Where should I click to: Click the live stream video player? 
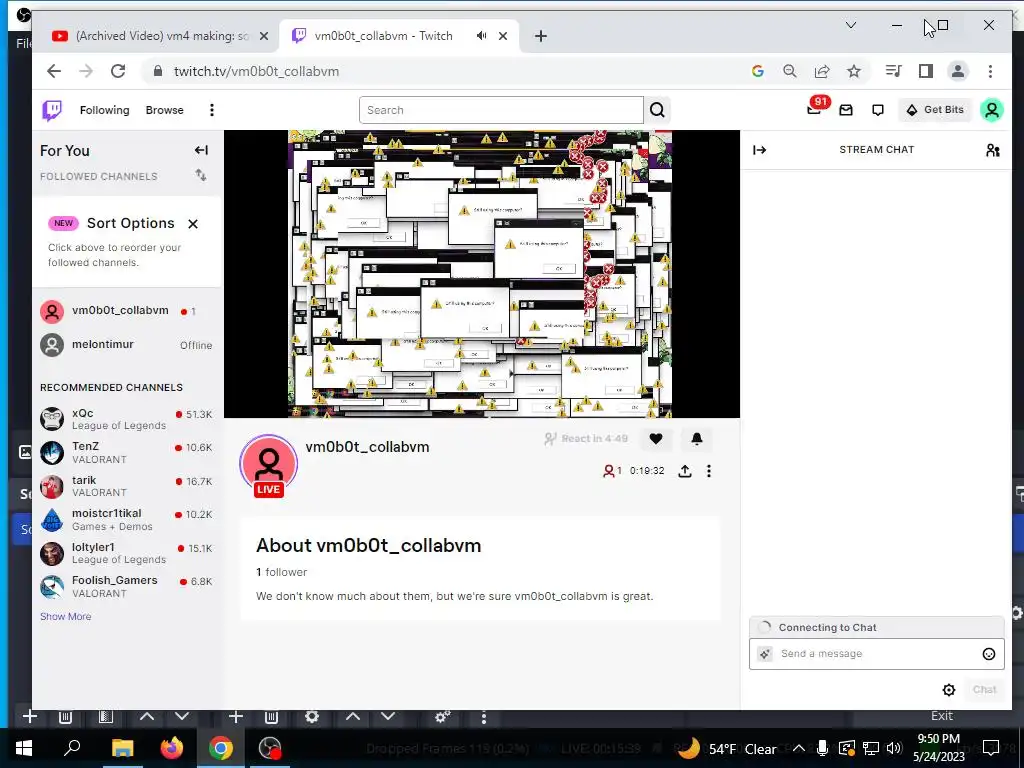click(x=481, y=274)
